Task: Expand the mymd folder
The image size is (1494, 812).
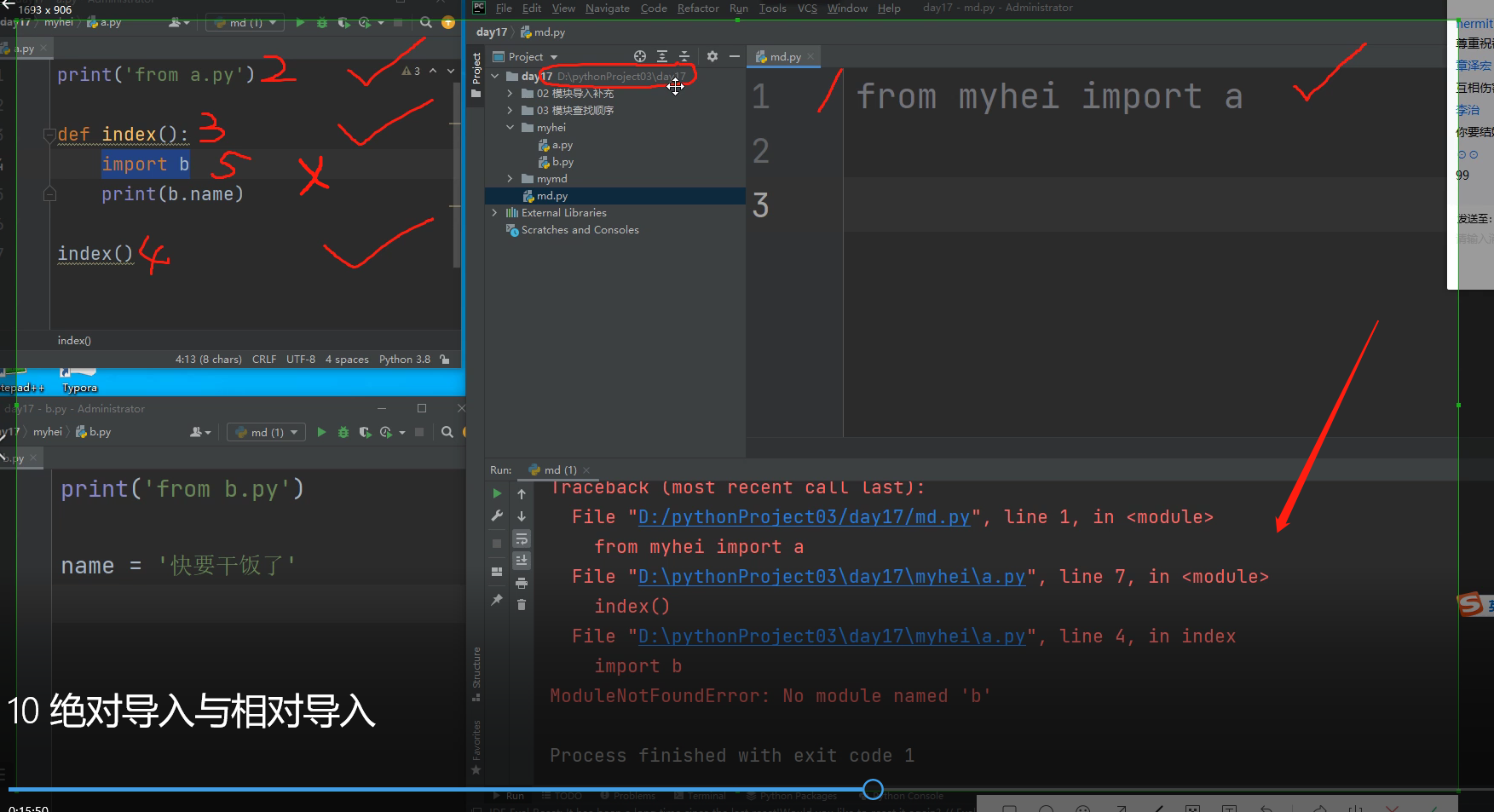Action: (510, 179)
